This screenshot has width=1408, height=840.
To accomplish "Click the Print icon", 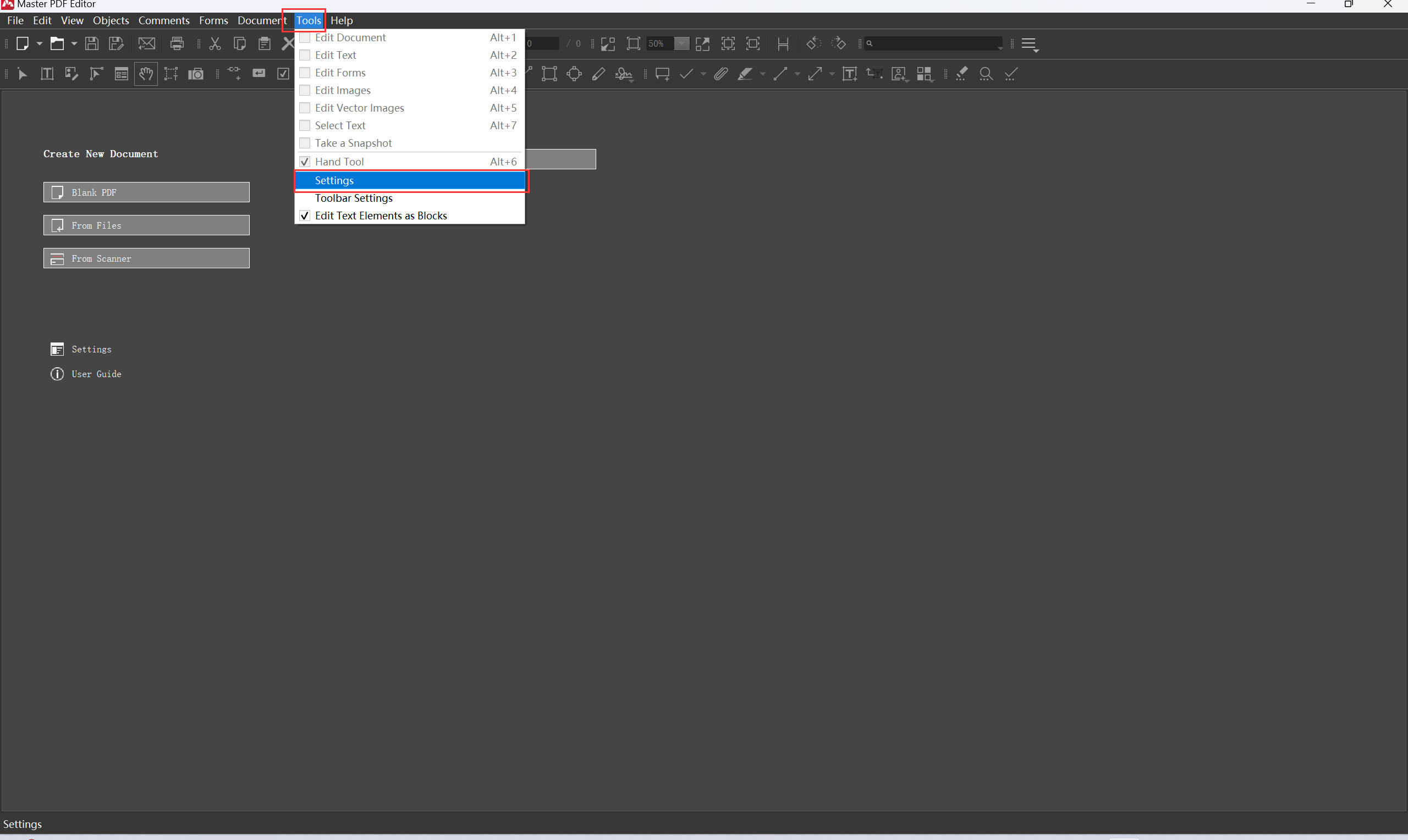I will pyautogui.click(x=177, y=43).
